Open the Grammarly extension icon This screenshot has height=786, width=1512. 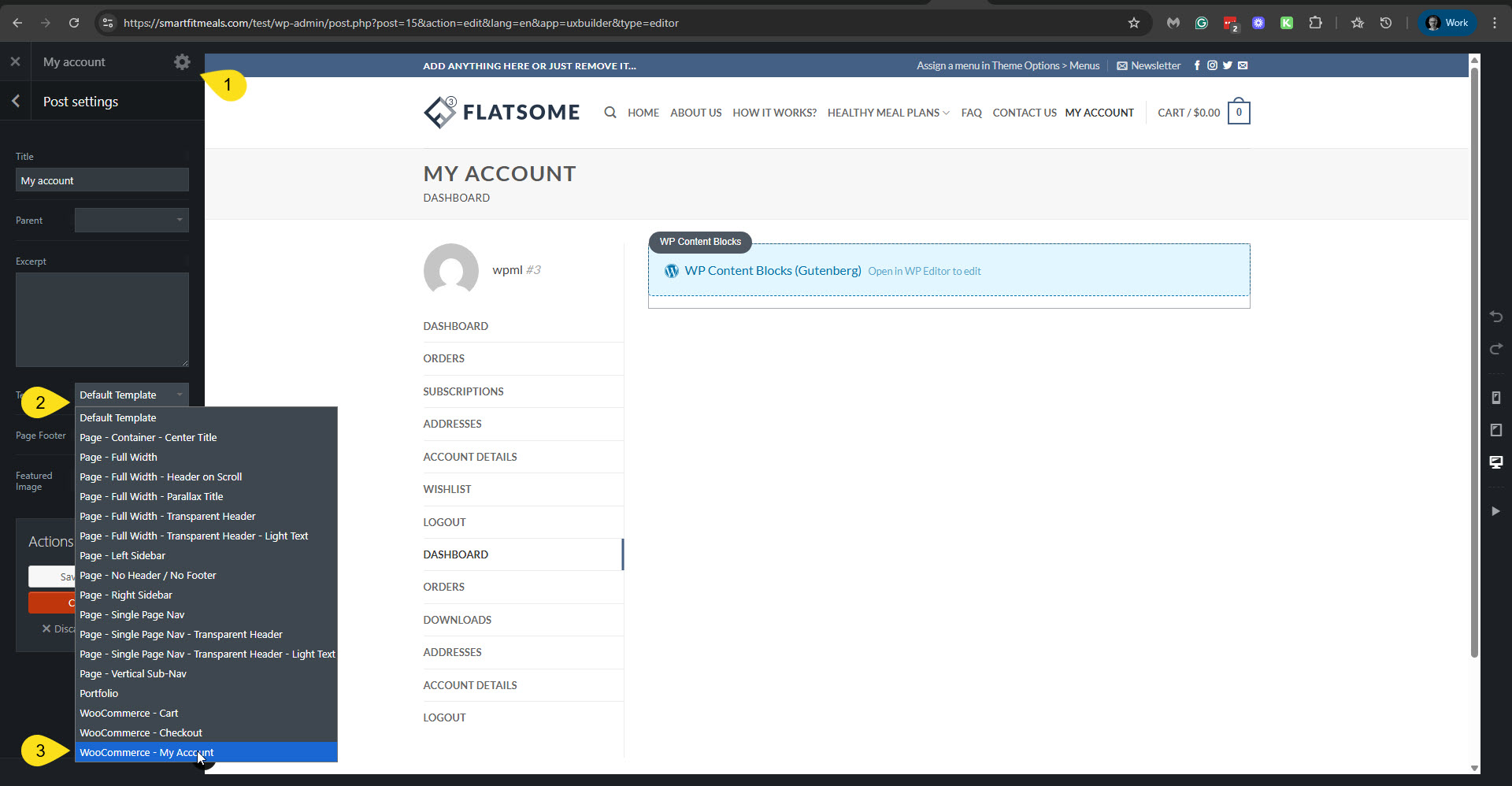1202,23
